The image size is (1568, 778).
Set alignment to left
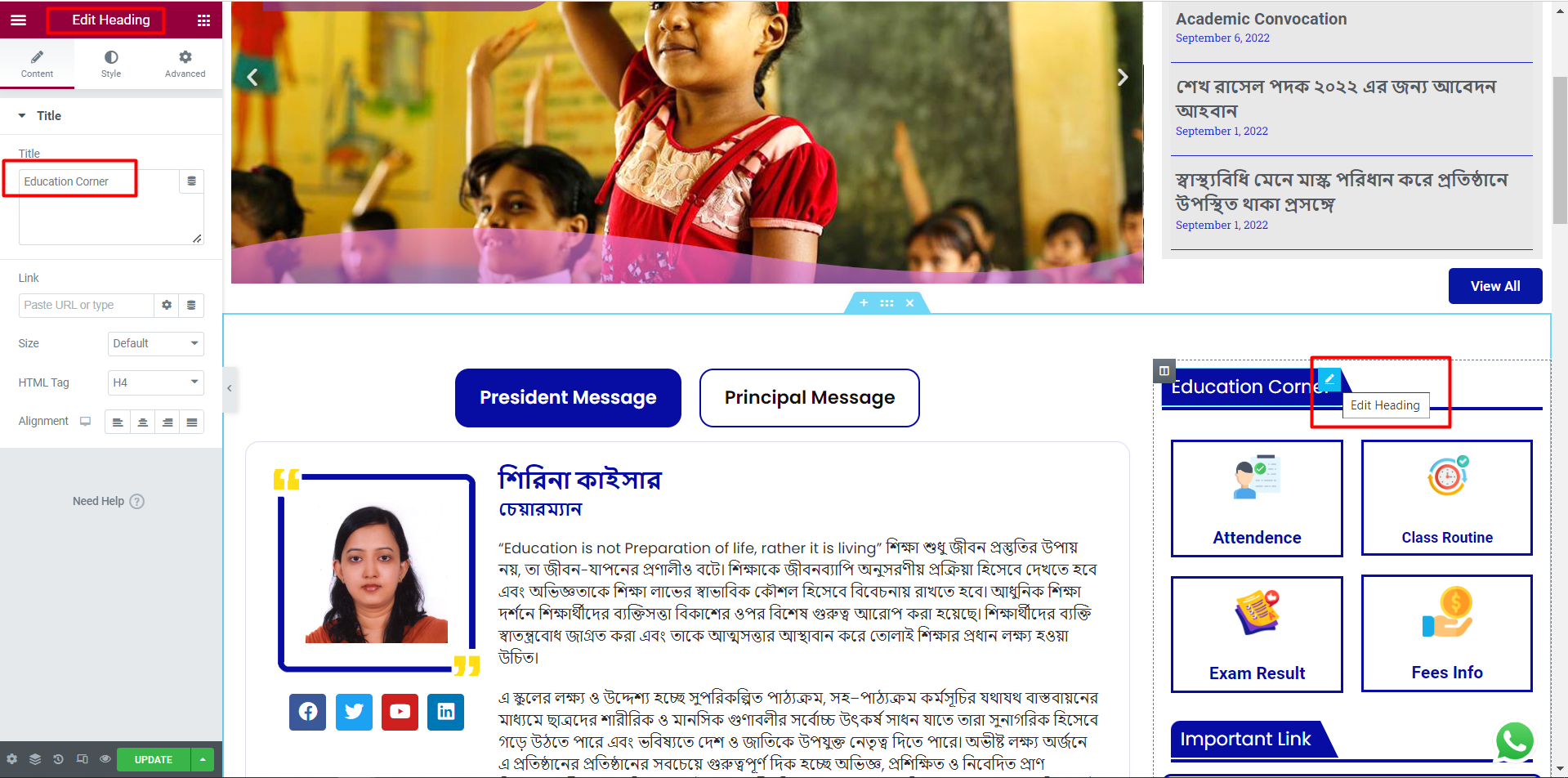point(118,422)
